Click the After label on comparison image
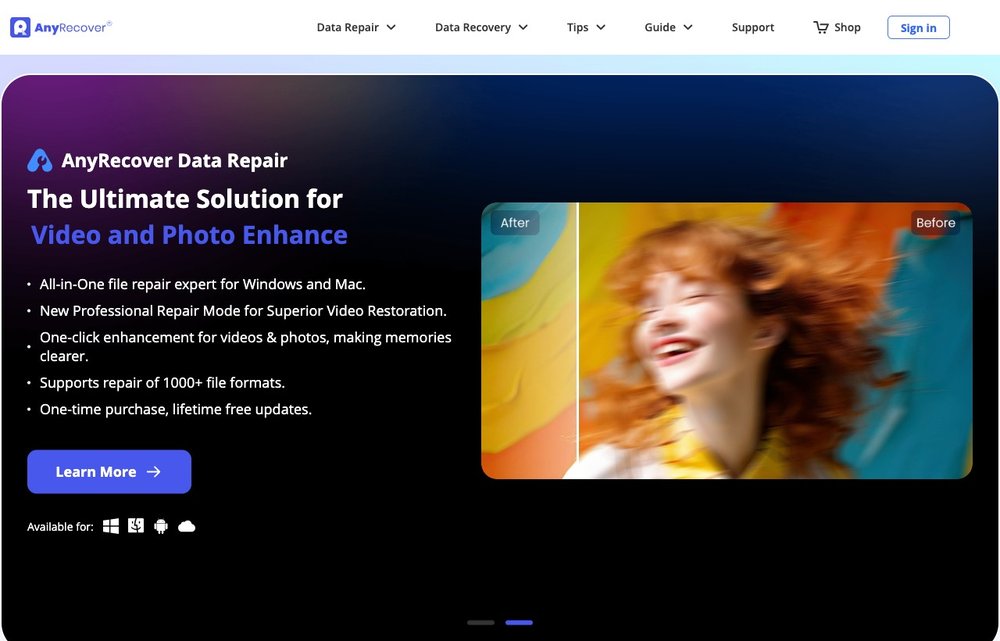Viewport: 1000px width, 641px height. coord(515,223)
